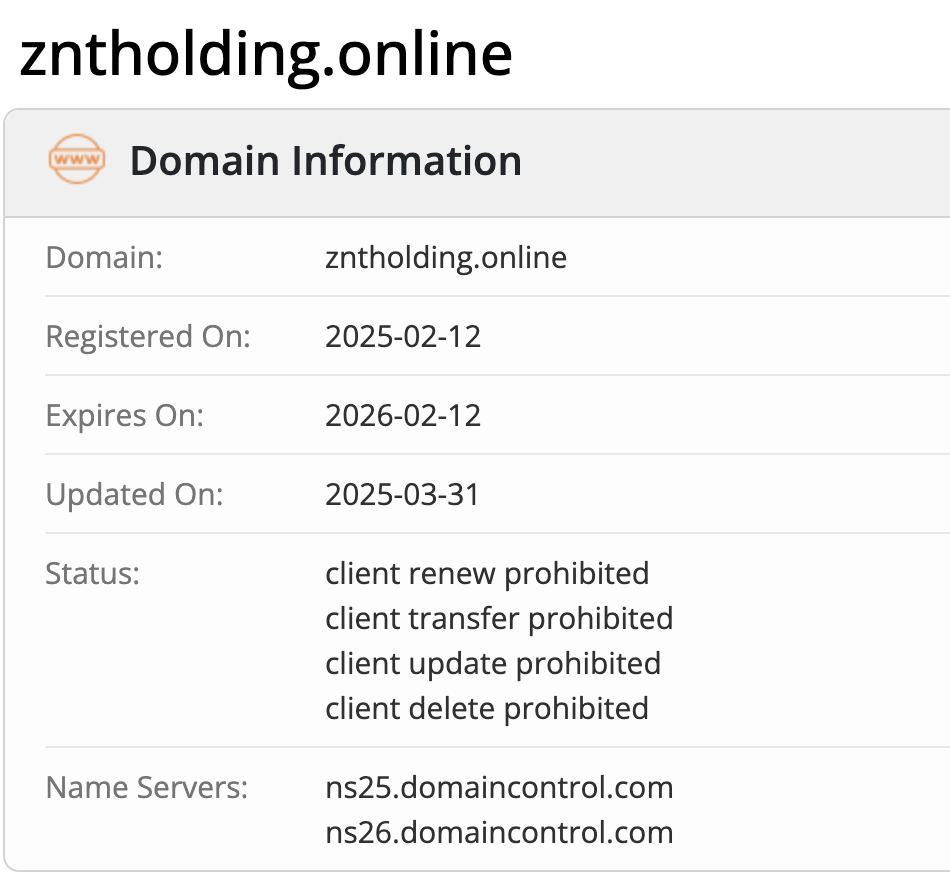950x874 pixels.
Task: Click the client update prohibited status
Action: pyautogui.click(x=493, y=664)
